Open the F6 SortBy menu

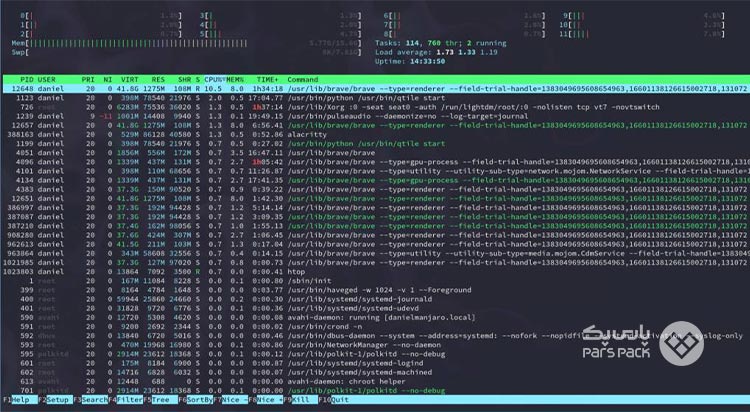199,400
